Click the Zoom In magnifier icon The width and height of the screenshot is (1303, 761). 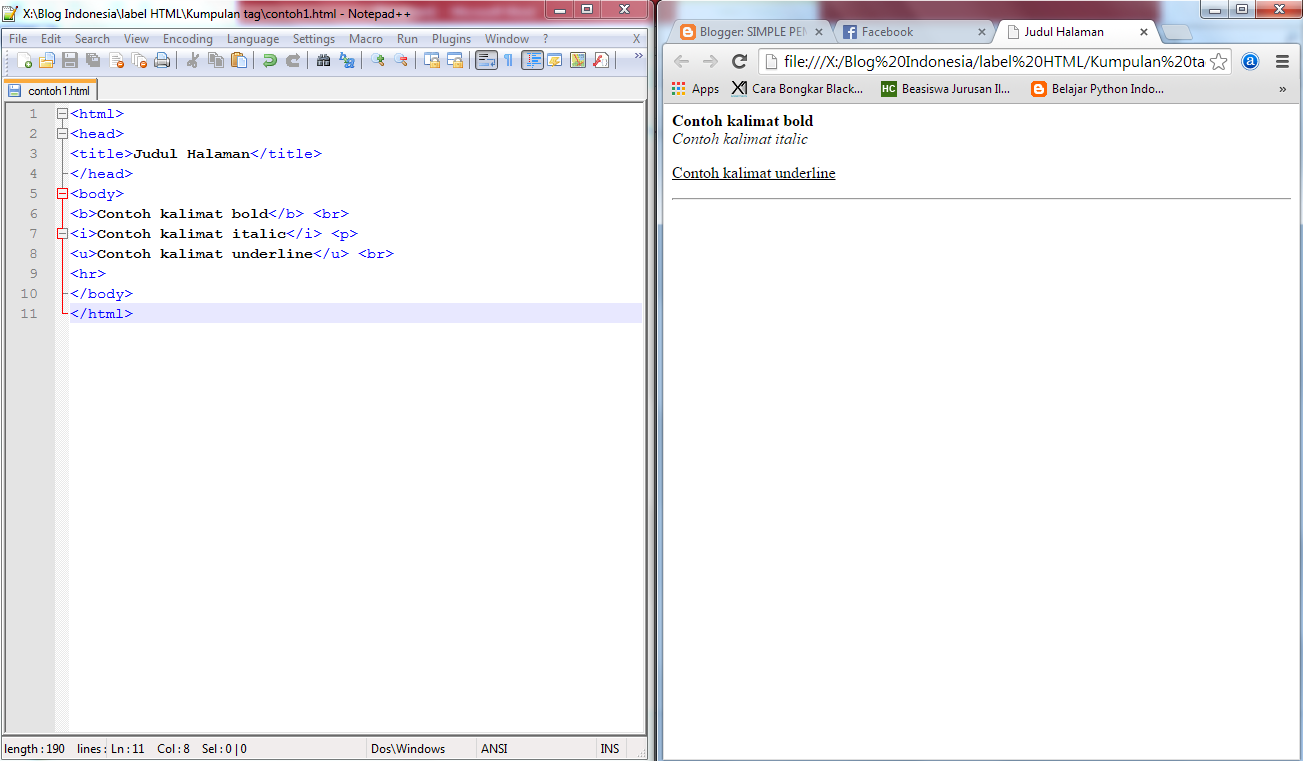[x=378, y=61]
